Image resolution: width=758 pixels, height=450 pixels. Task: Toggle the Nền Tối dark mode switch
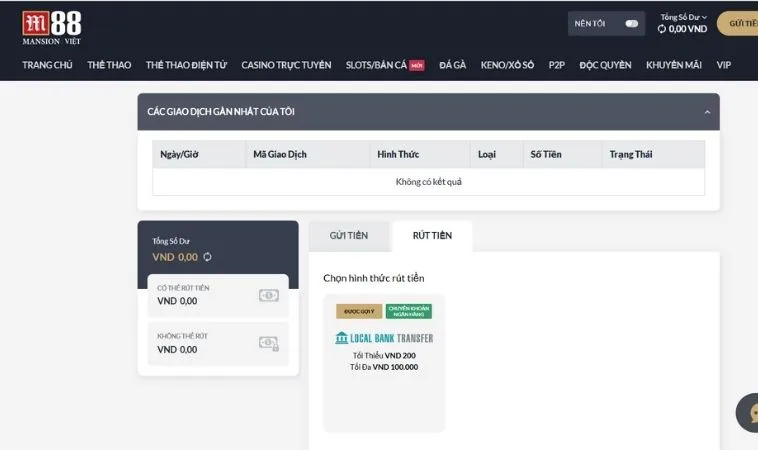[x=631, y=23]
